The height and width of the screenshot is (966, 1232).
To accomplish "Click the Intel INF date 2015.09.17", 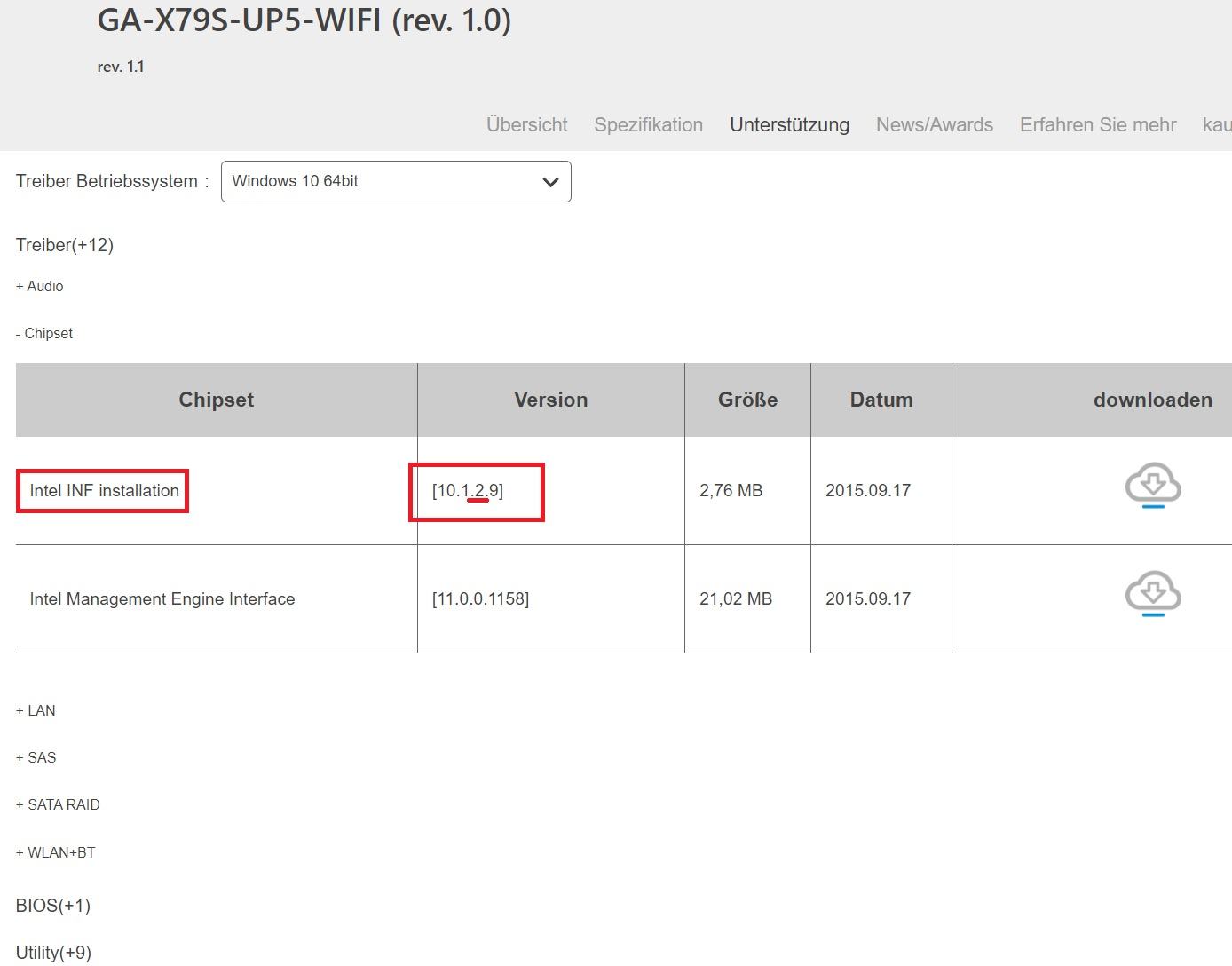I will (868, 490).
